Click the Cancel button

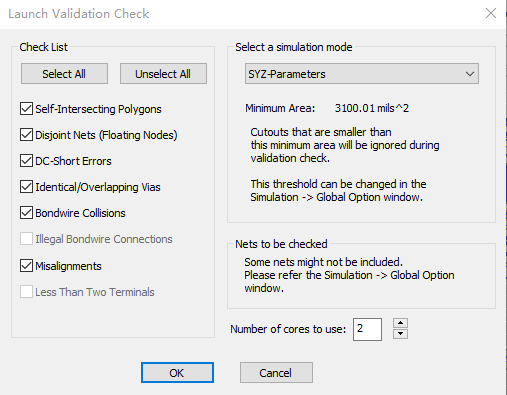(276, 373)
